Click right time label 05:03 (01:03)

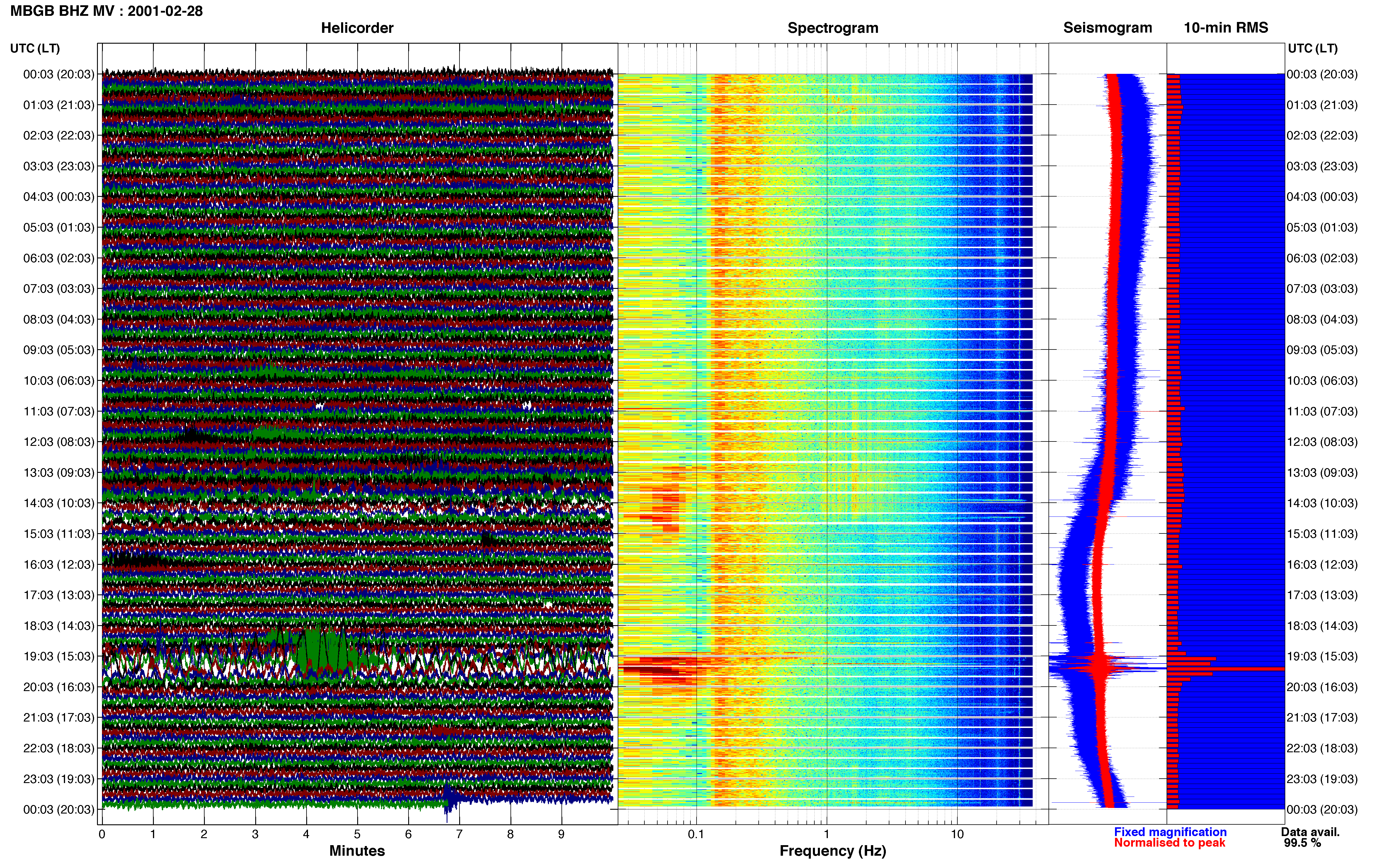click(x=1322, y=227)
